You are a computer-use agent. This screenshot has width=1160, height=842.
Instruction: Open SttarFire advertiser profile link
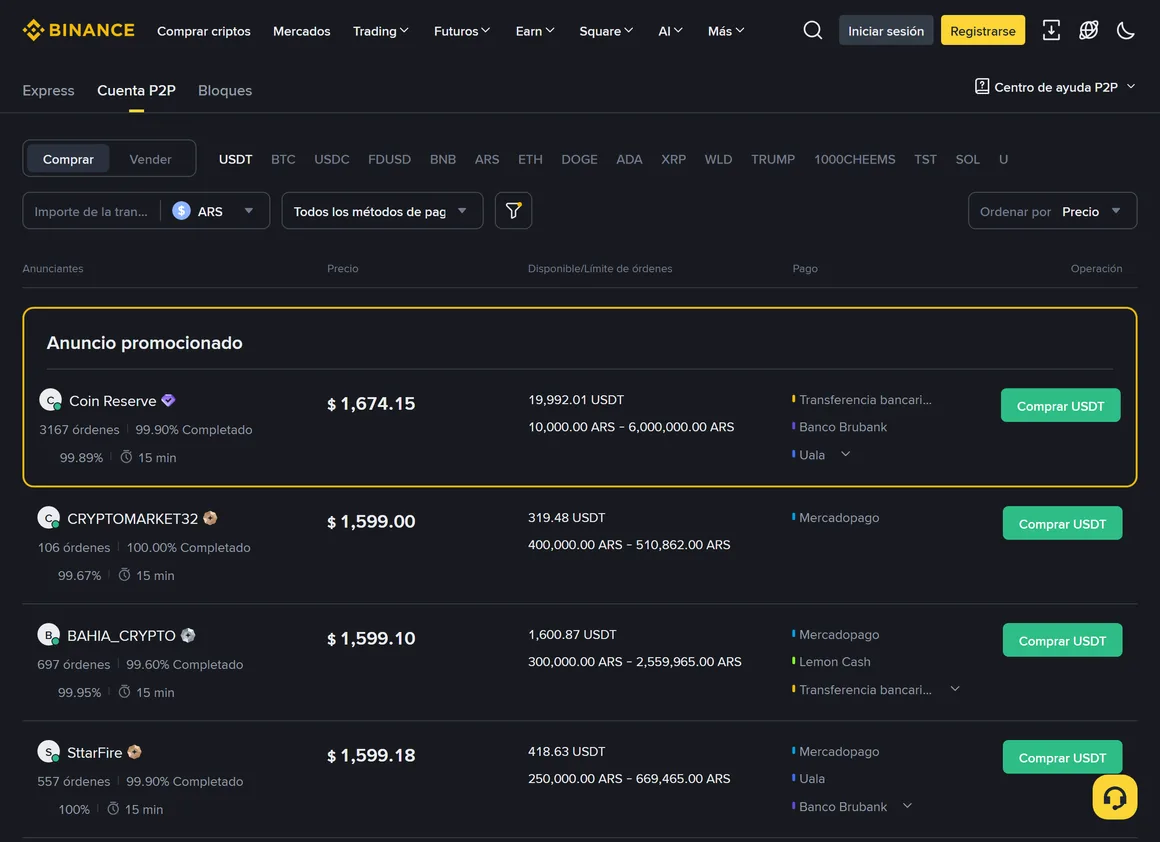[95, 752]
